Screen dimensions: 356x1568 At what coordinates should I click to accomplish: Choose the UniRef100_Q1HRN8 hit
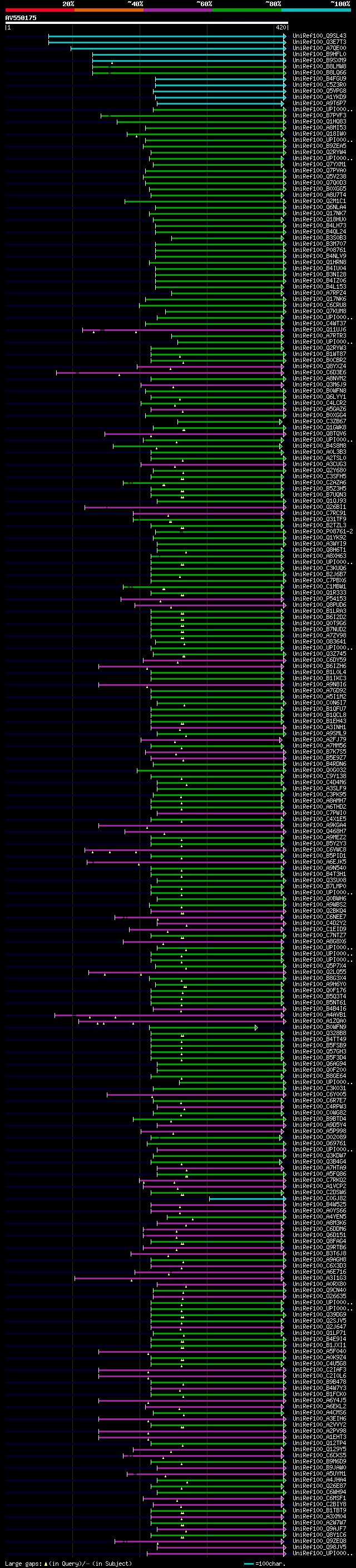click(x=319, y=263)
